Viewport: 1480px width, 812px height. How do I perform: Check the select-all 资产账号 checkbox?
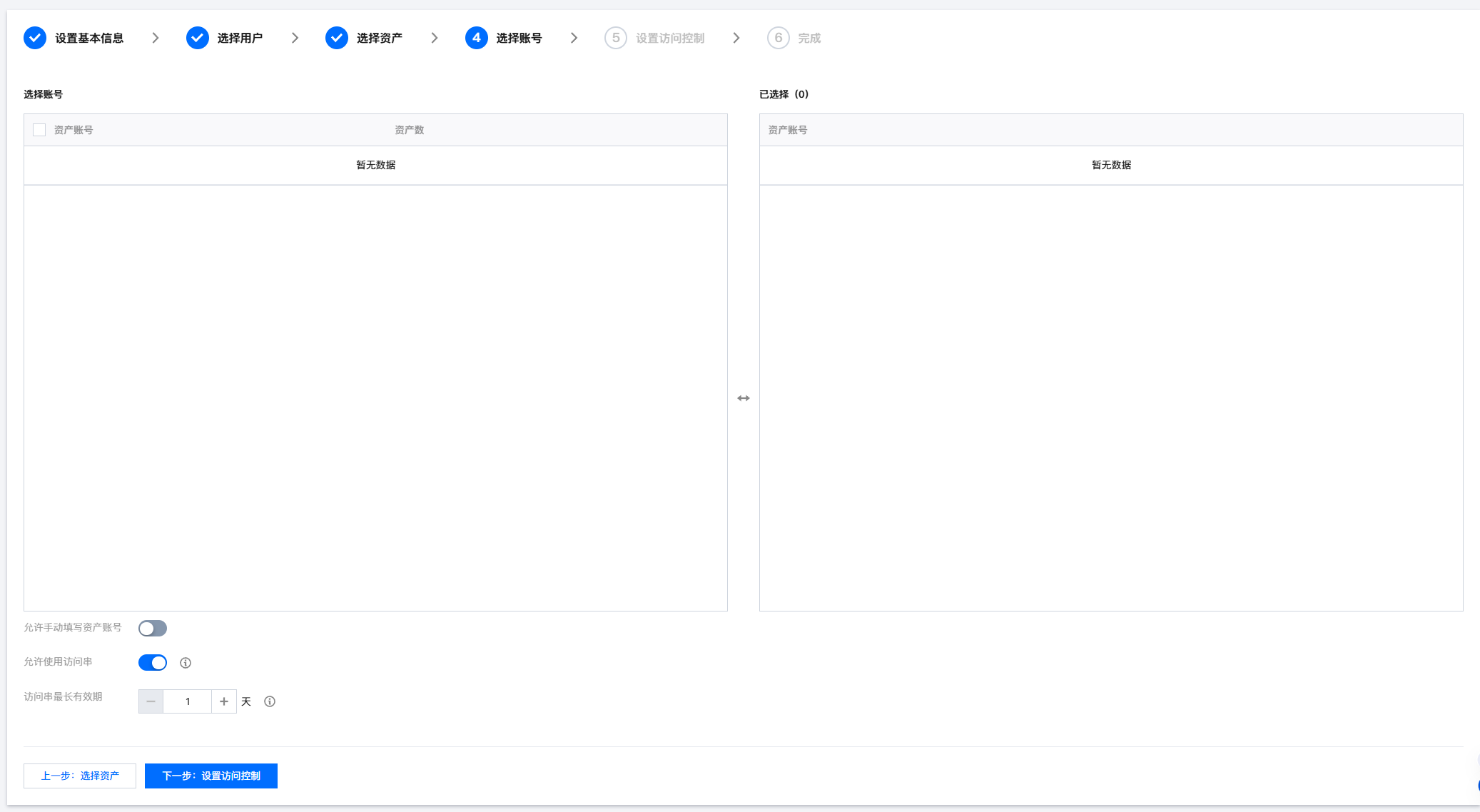point(39,130)
